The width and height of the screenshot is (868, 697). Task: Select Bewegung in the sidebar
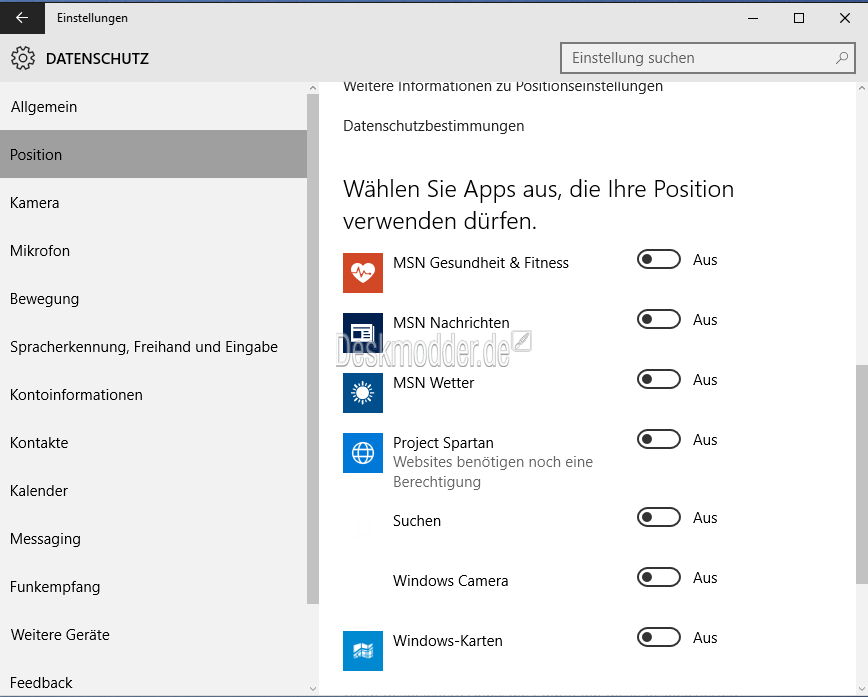(x=153, y=299)
